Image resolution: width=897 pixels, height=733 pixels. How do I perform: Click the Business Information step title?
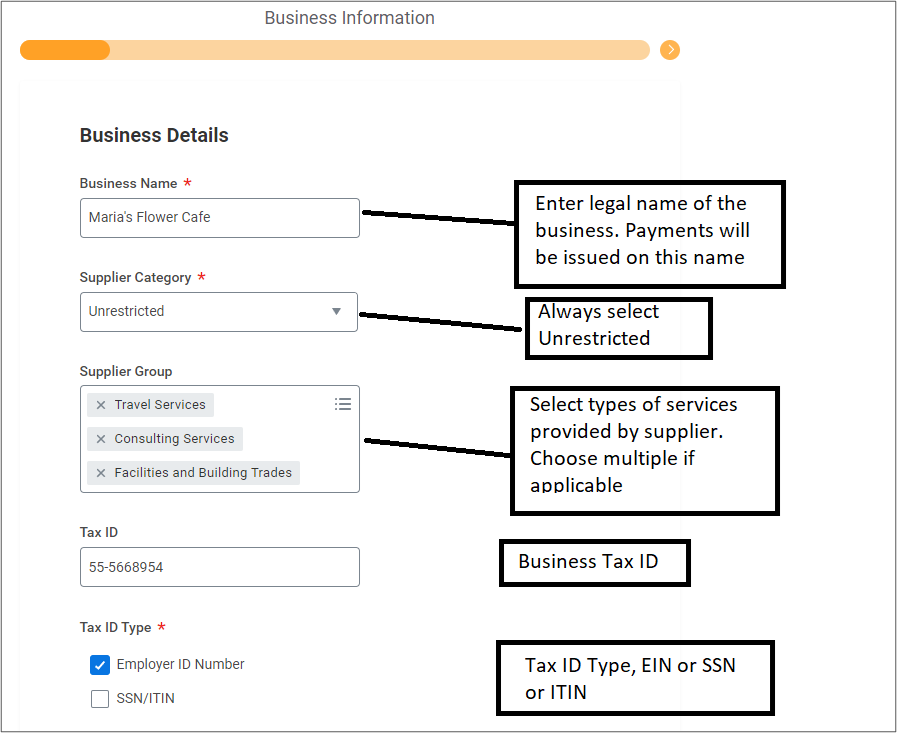coord(349,18)
